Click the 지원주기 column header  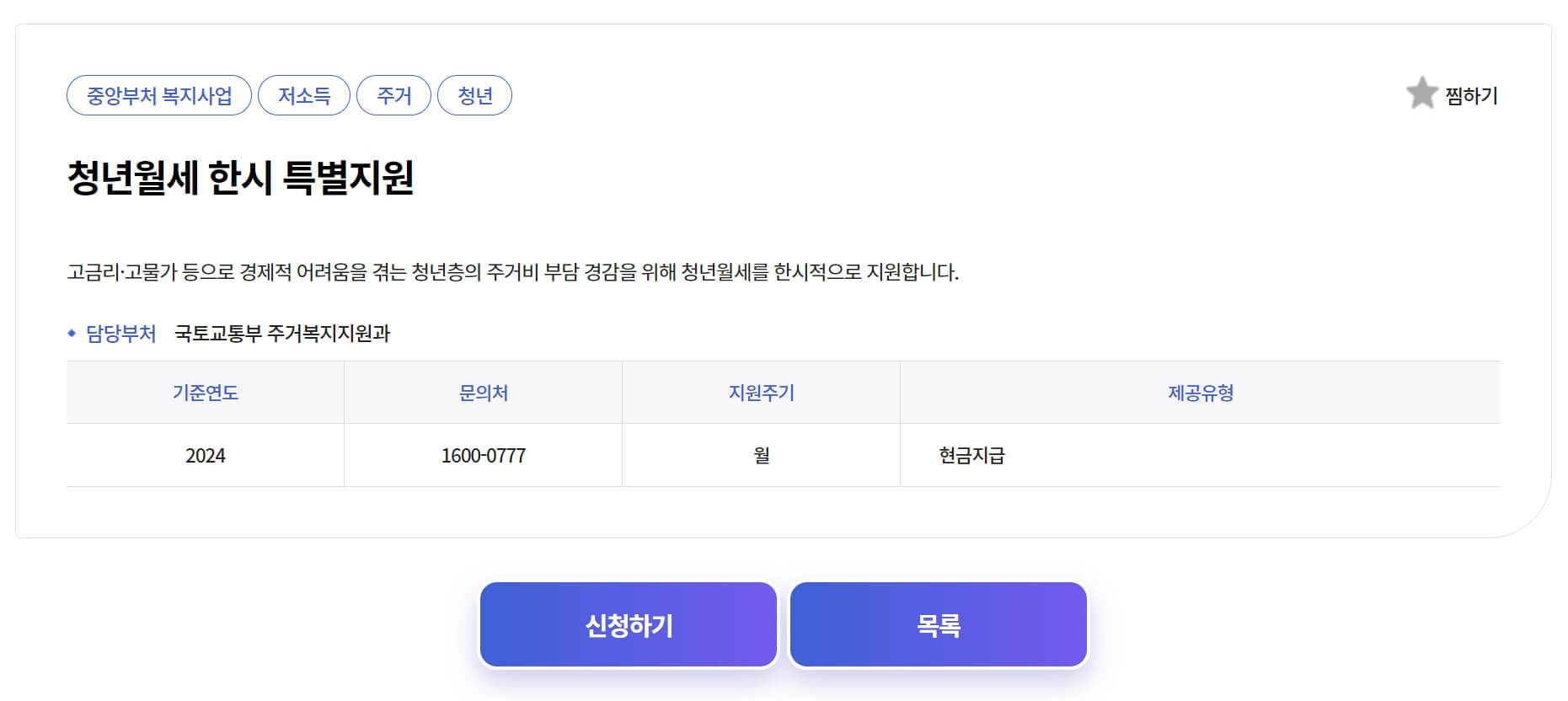[x=761, y=393]
